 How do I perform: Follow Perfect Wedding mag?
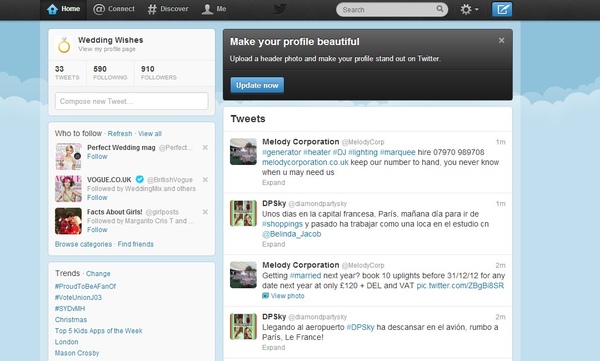(97, 157)
